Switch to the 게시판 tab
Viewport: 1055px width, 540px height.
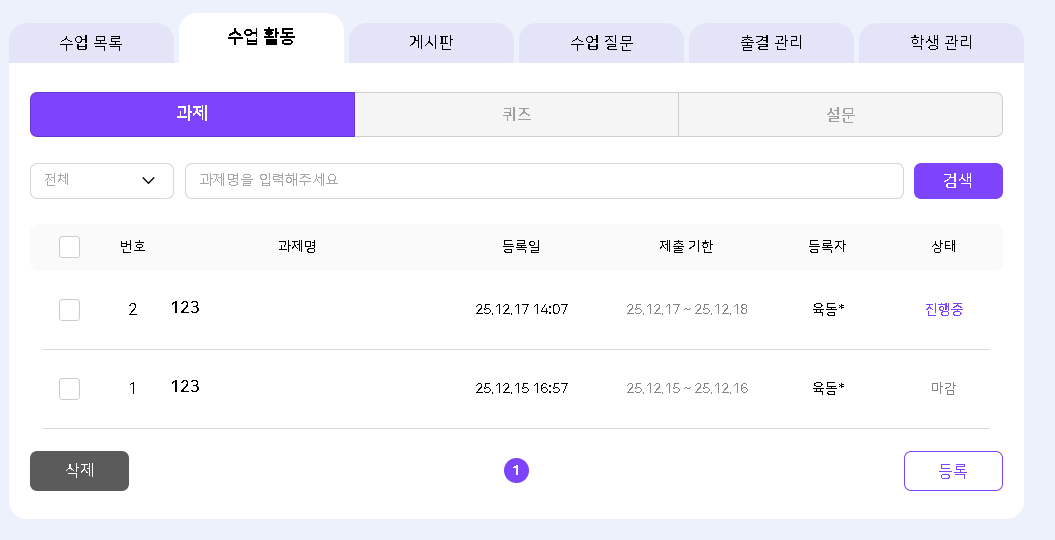[431, 44]
